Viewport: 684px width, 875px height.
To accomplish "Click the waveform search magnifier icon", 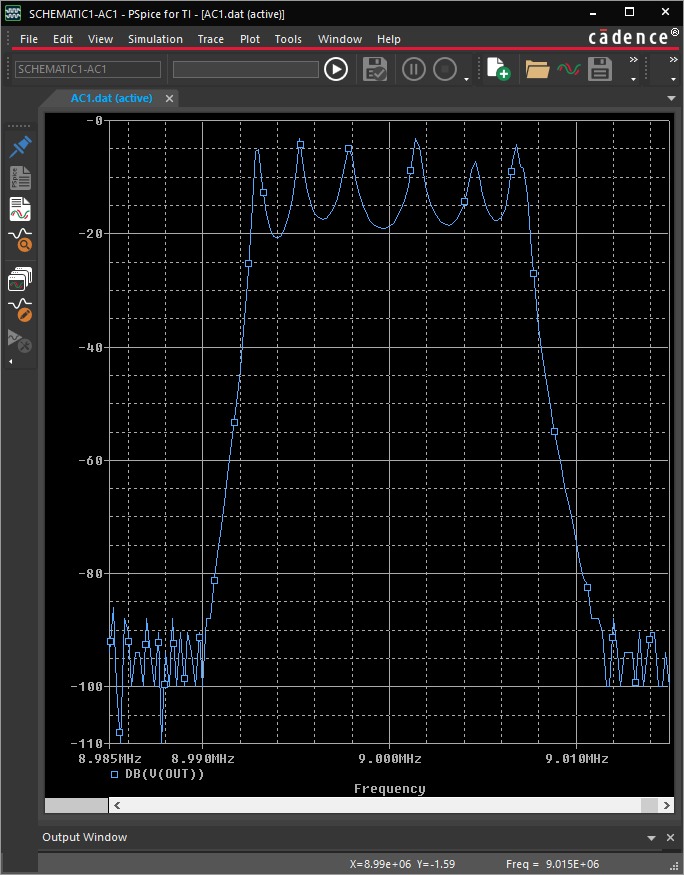I will pos(20,241).
